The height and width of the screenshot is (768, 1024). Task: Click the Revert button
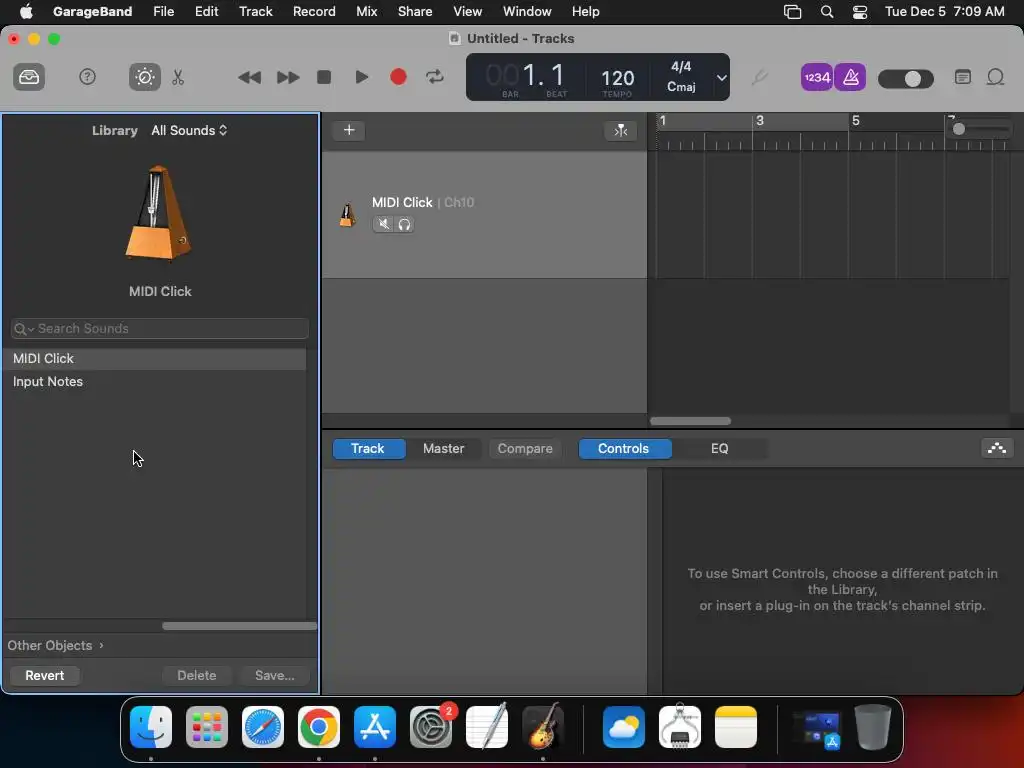tap(44, 675)
